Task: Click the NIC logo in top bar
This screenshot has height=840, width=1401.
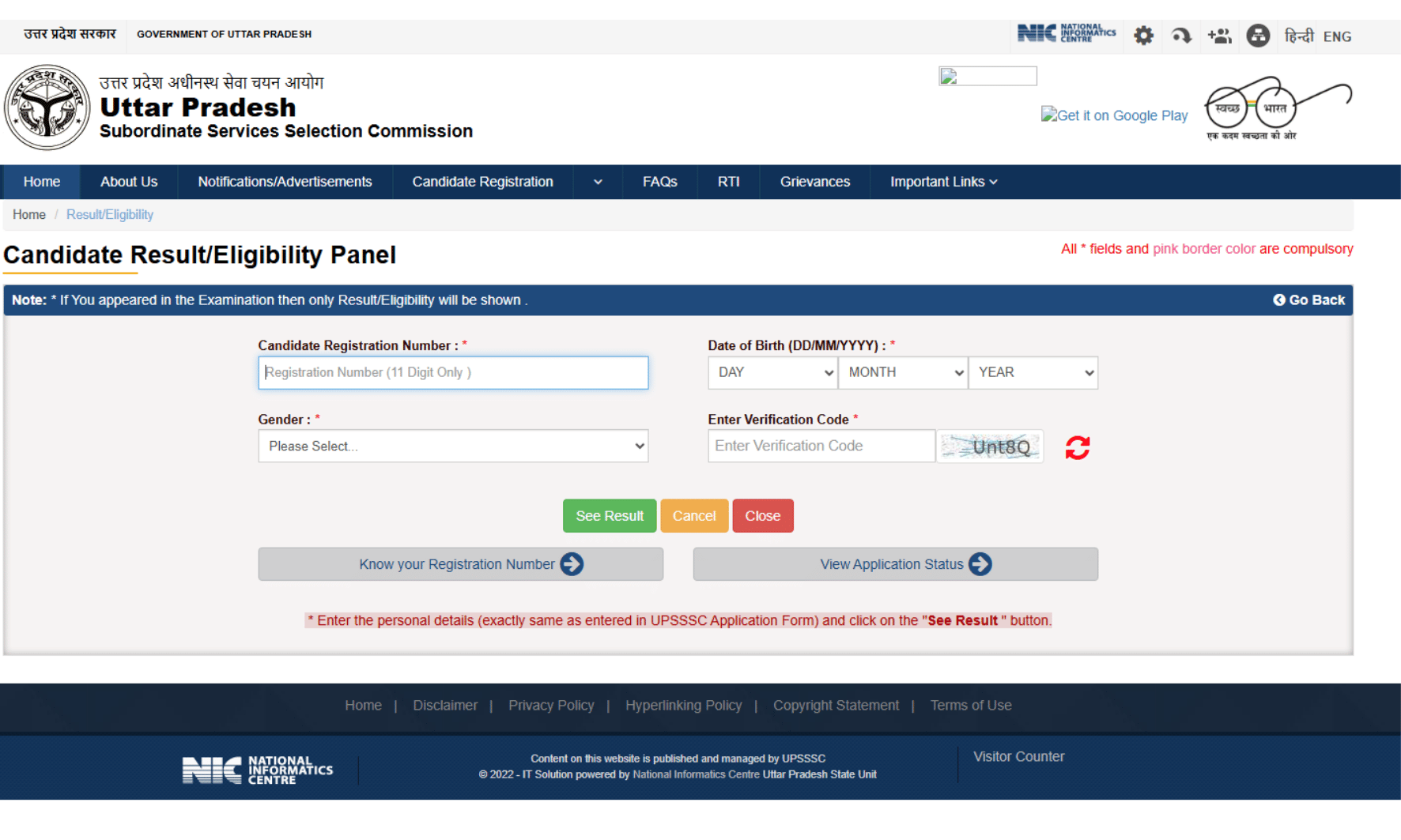Action: (1067, 33)
